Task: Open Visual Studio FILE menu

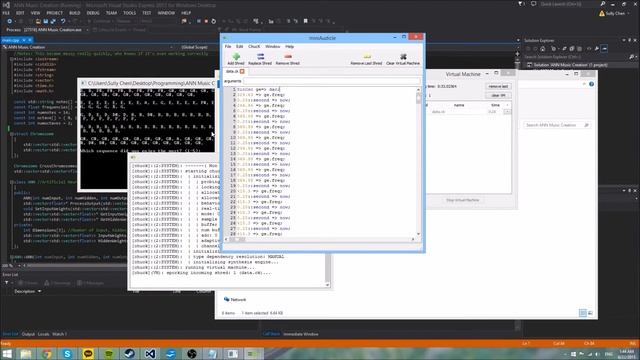Action: tap(6, 13)
